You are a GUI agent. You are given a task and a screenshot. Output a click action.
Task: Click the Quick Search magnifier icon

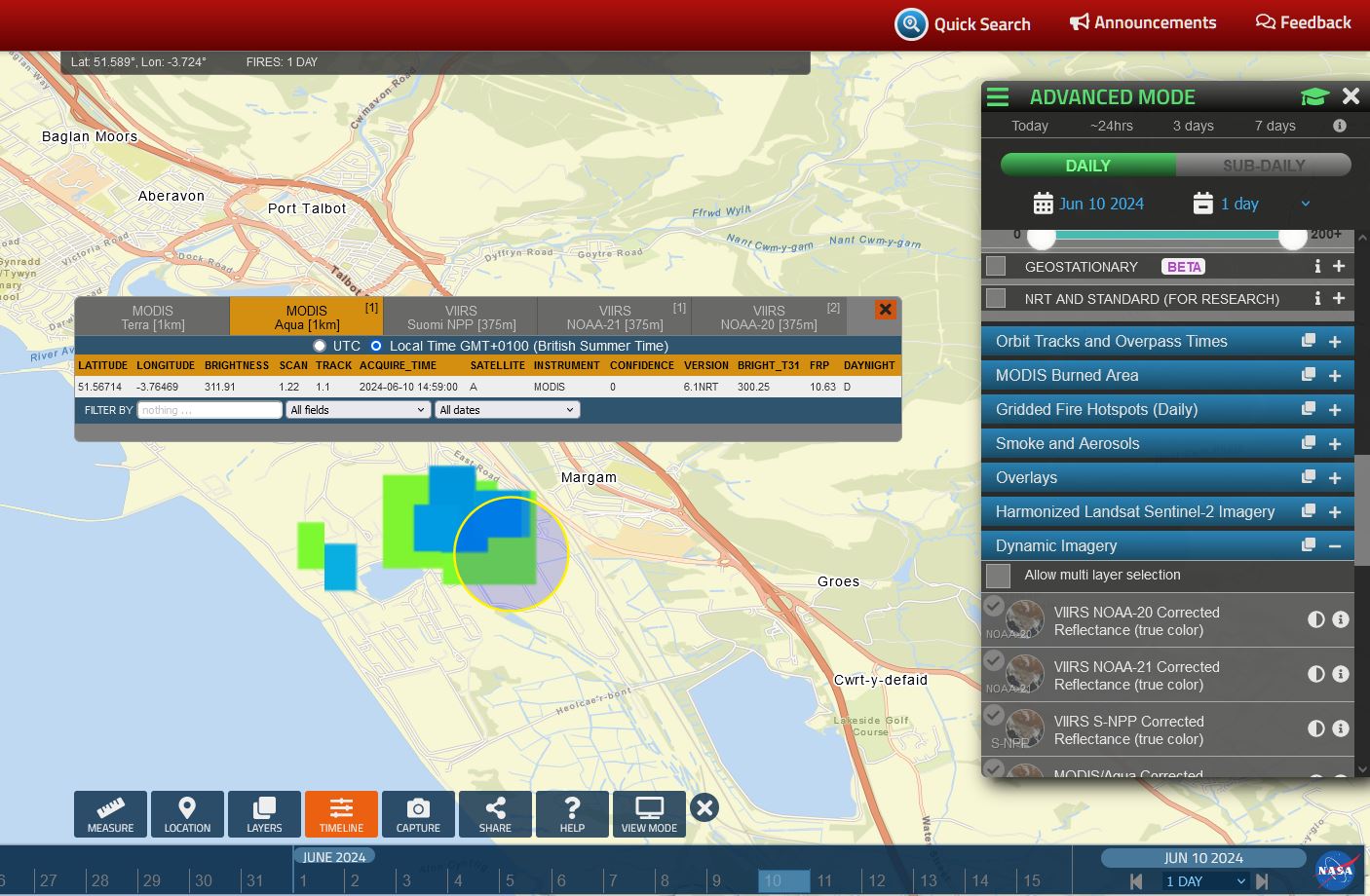(x=911, y=24)
